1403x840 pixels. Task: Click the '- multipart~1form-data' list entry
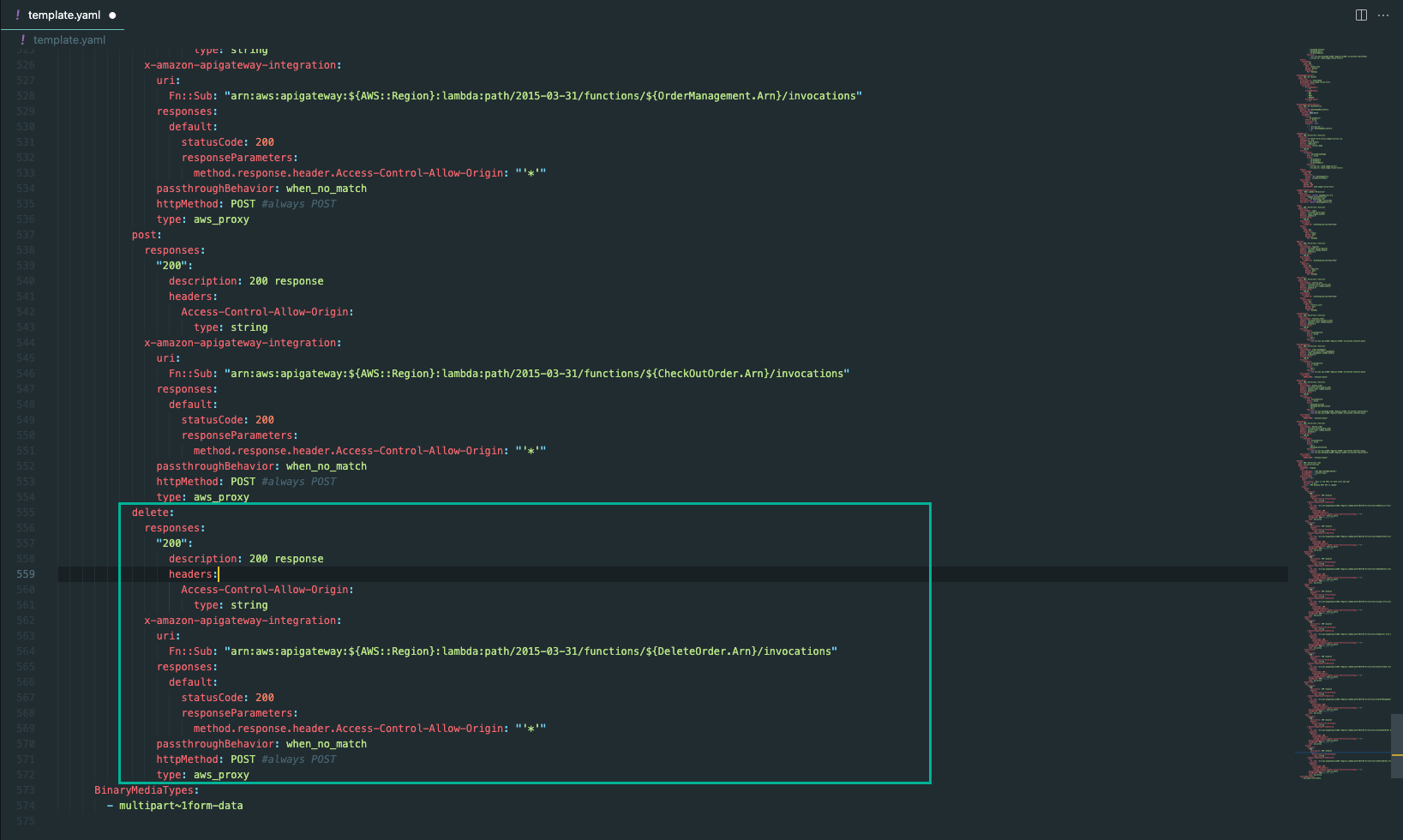[175, 806]
